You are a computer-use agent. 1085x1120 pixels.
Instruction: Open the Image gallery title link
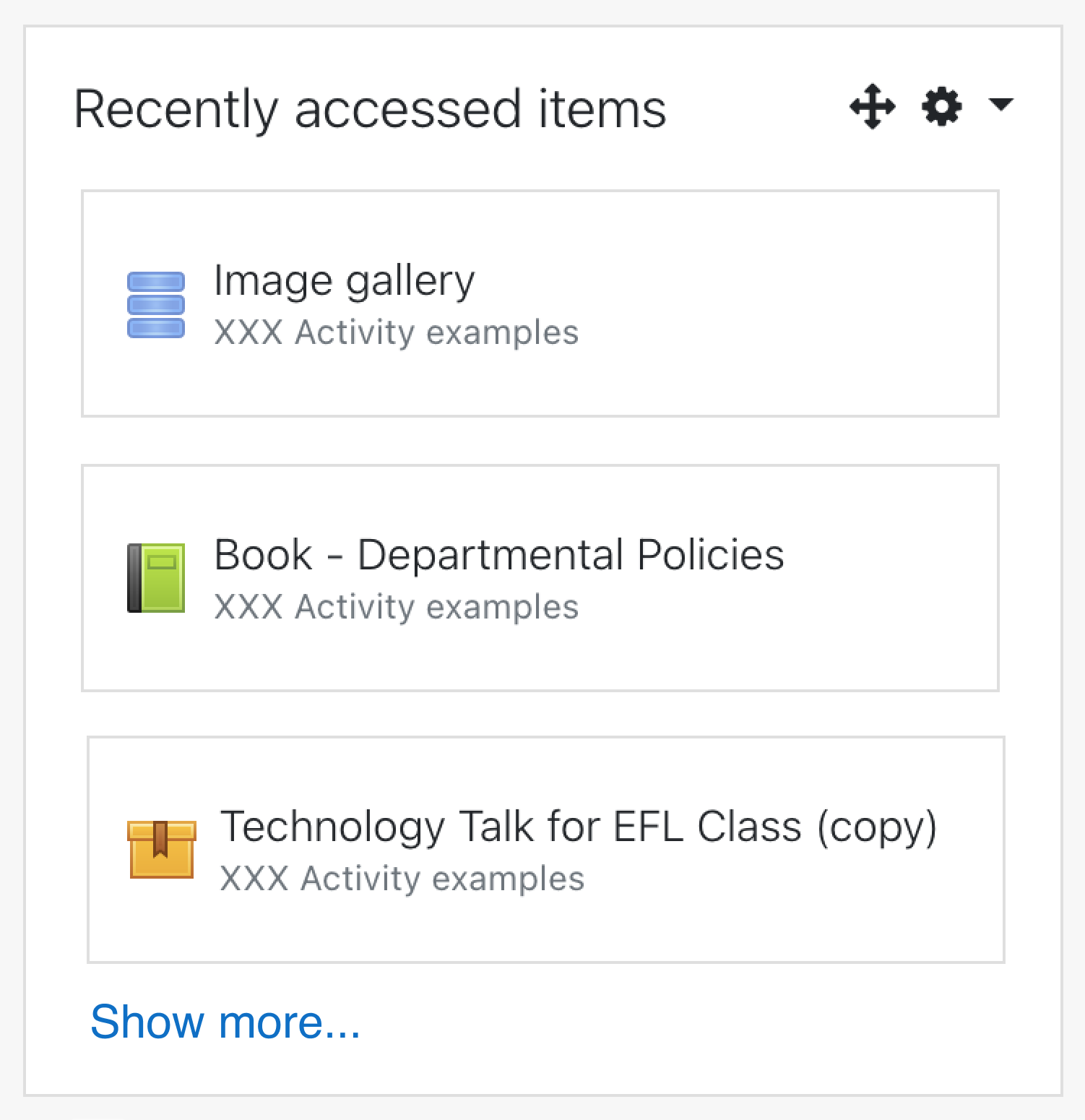pyautogui.click(x=345, y=280)
